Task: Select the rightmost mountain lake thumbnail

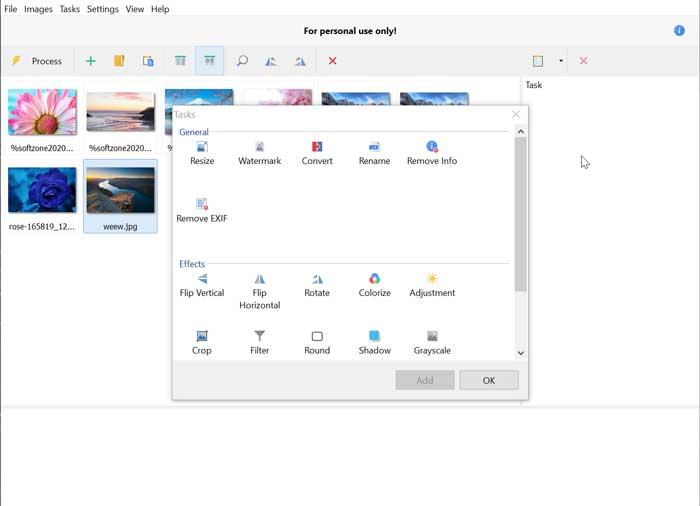Action: 434,99
